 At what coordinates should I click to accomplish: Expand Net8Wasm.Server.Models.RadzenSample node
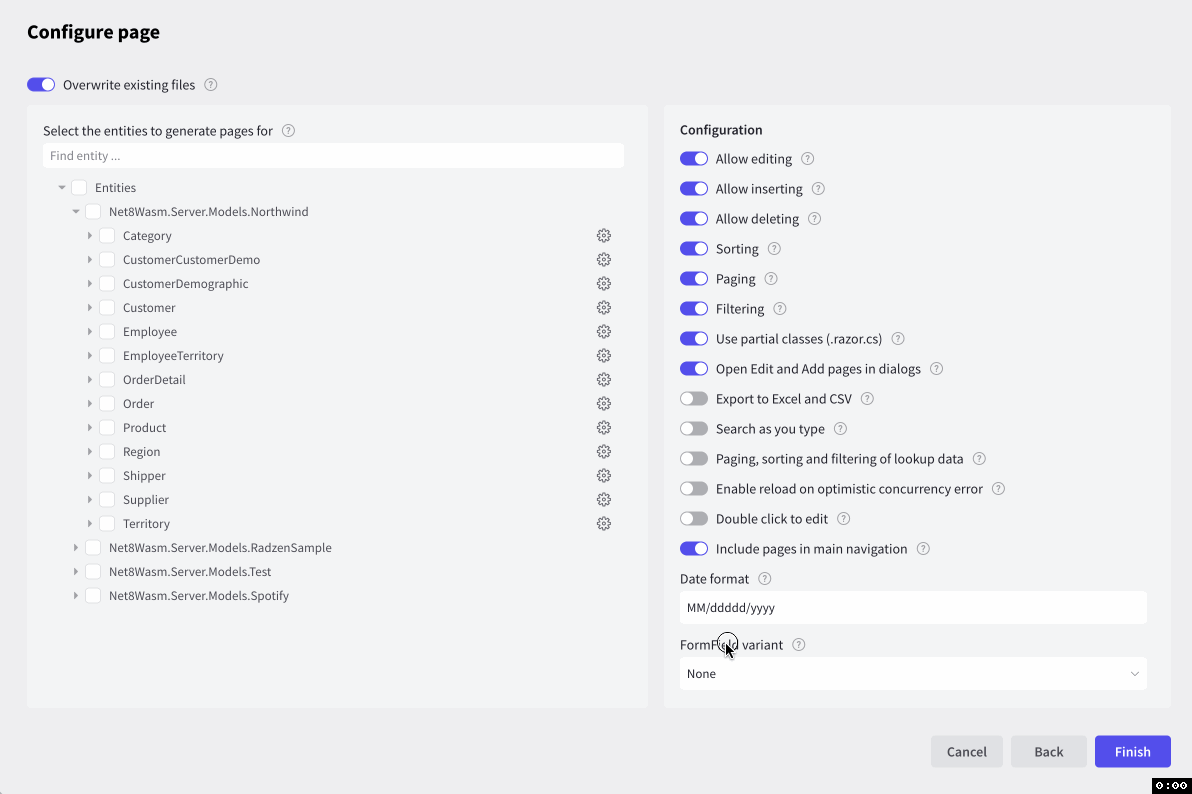(x=76, y=548)
